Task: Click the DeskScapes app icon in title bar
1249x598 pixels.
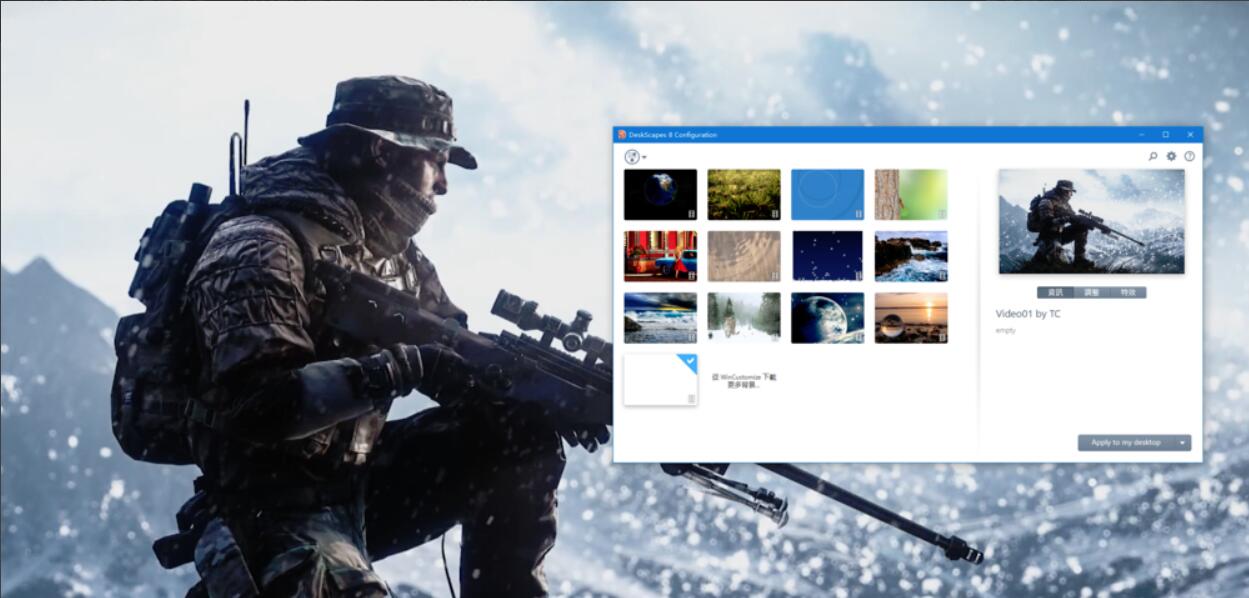Action: [x=622, y=135]
